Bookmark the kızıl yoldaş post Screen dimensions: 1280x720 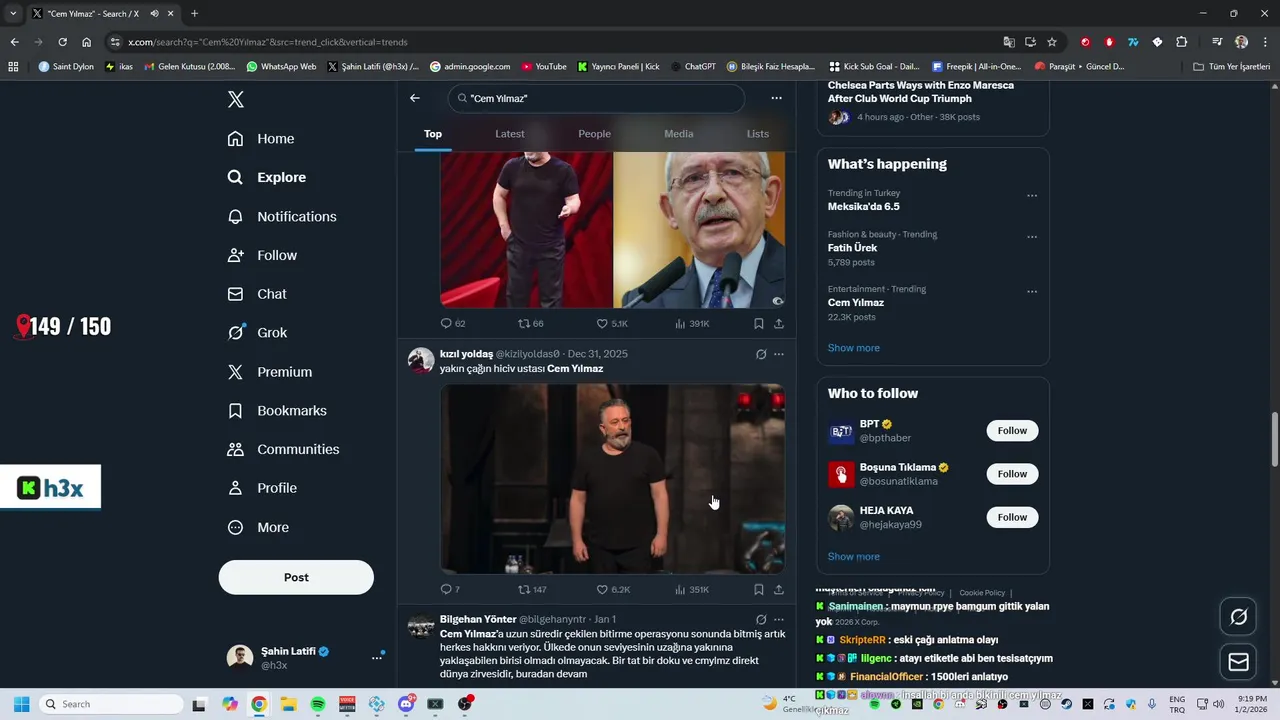(759, 590)
